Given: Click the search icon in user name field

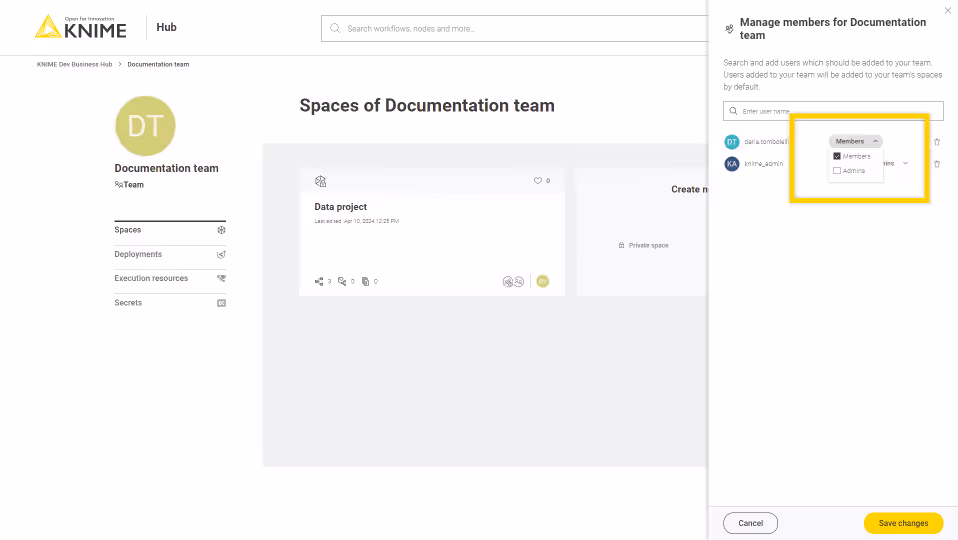Looking at the screenshot, I should (733, 111).
